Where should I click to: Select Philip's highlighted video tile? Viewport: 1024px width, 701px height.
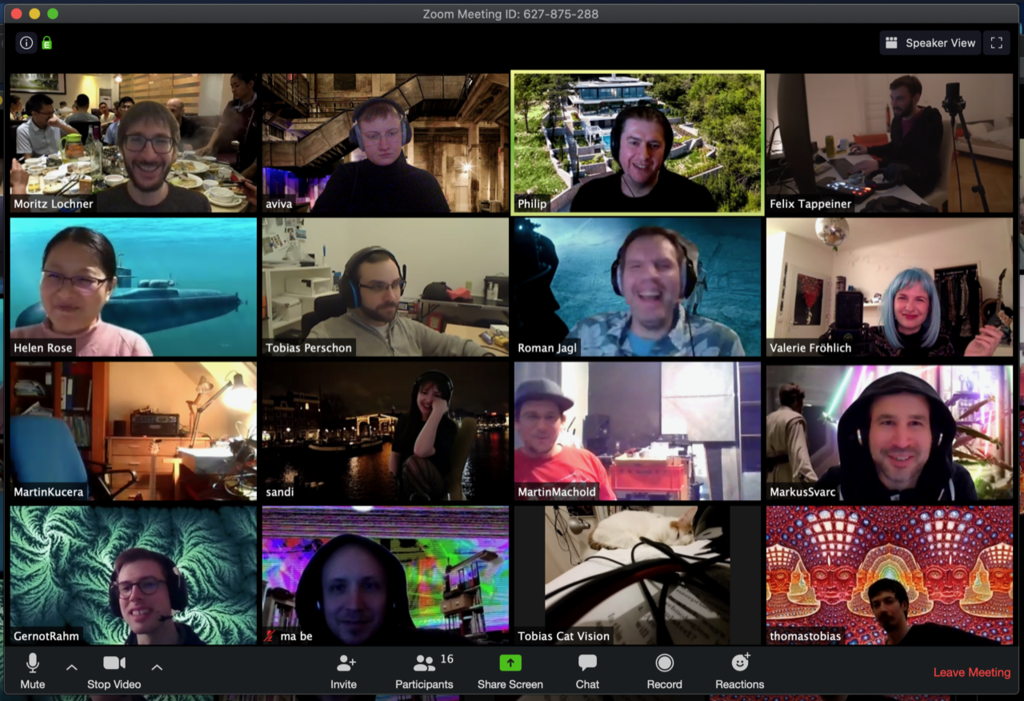(637, 142)
